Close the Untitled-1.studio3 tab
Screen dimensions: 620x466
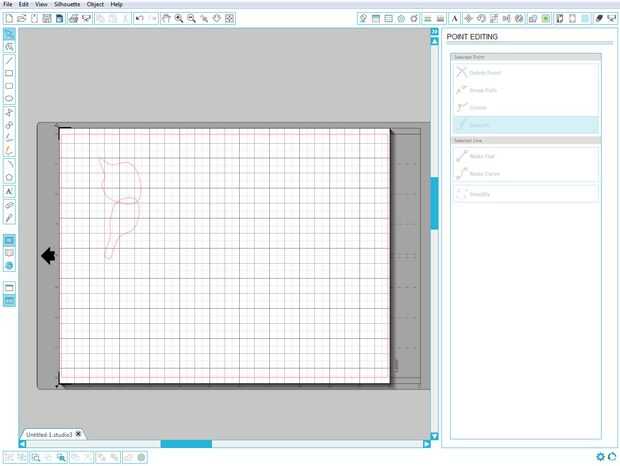78,434
